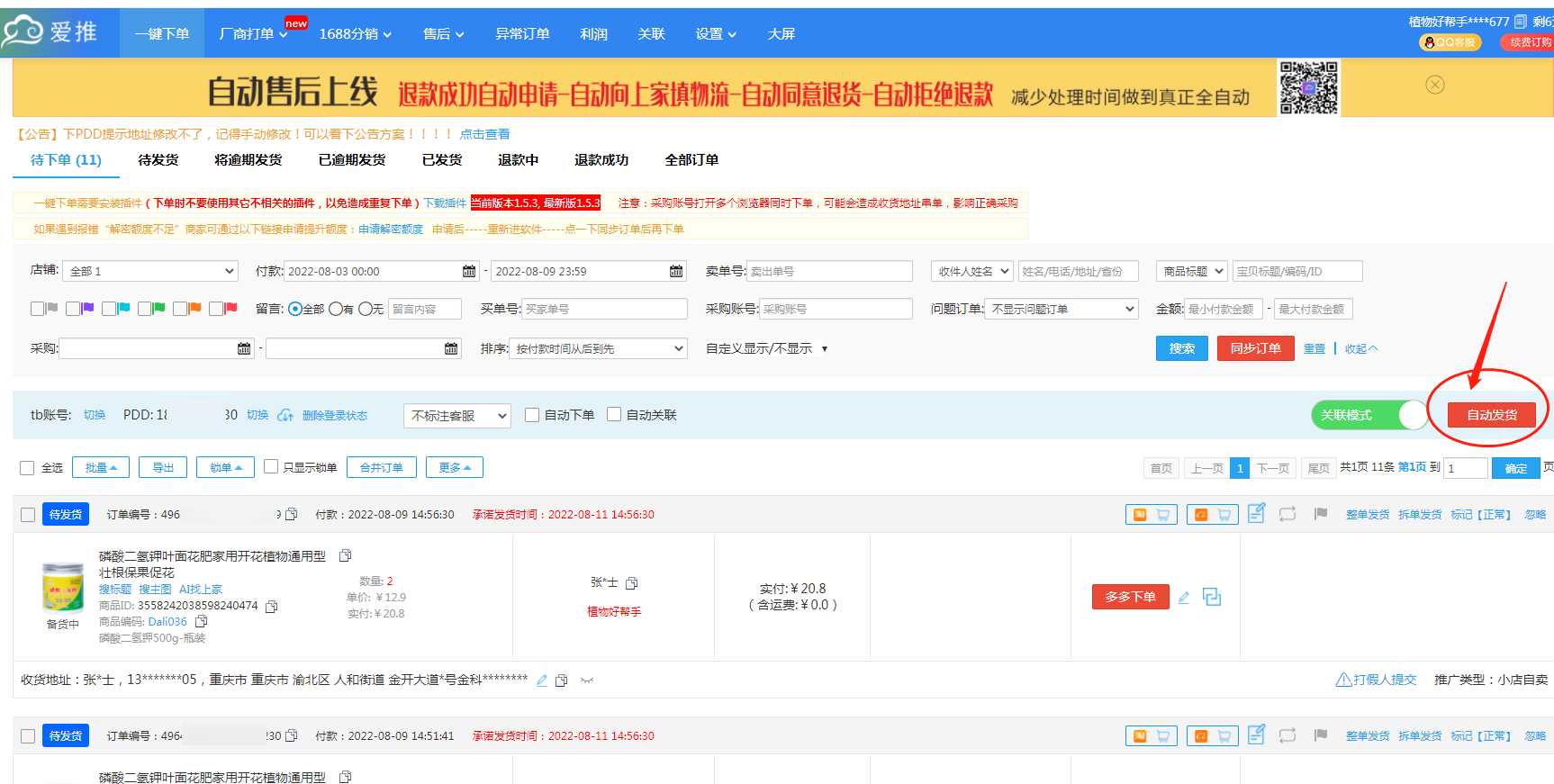1554x784 pixels.
Task: Select the 留言 全部 radio button
Action: (x=294, y=309)
